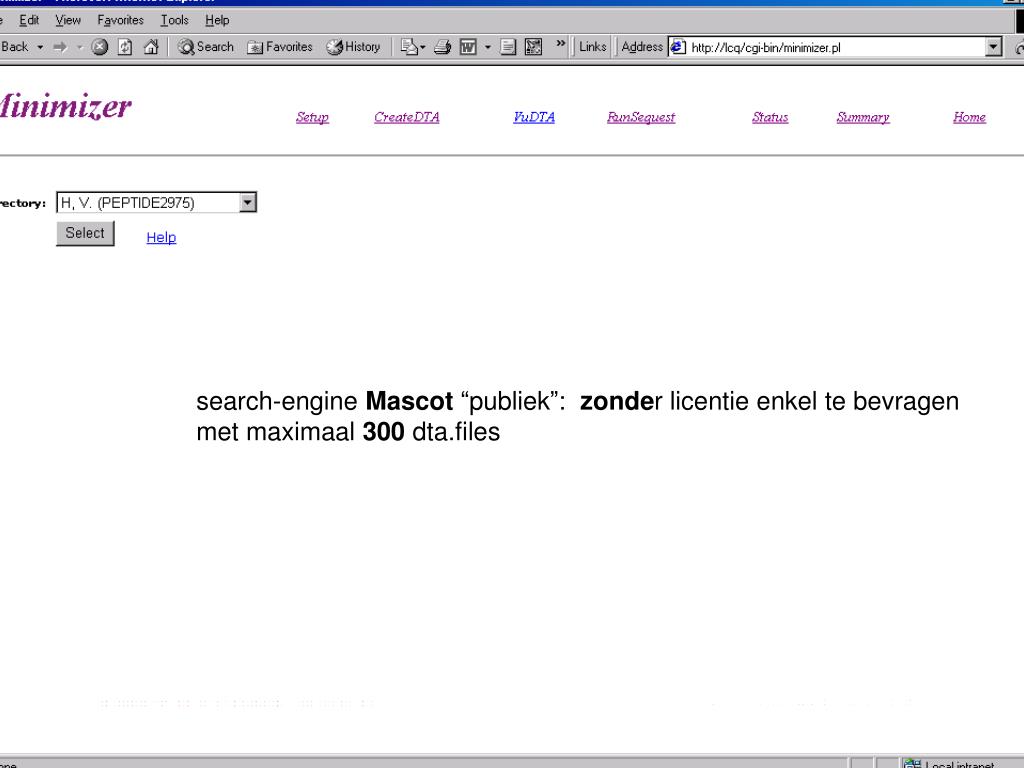The image size is (1024, 768).
Task: Click the page icon in address bar
Action: [x=678, y=47]
